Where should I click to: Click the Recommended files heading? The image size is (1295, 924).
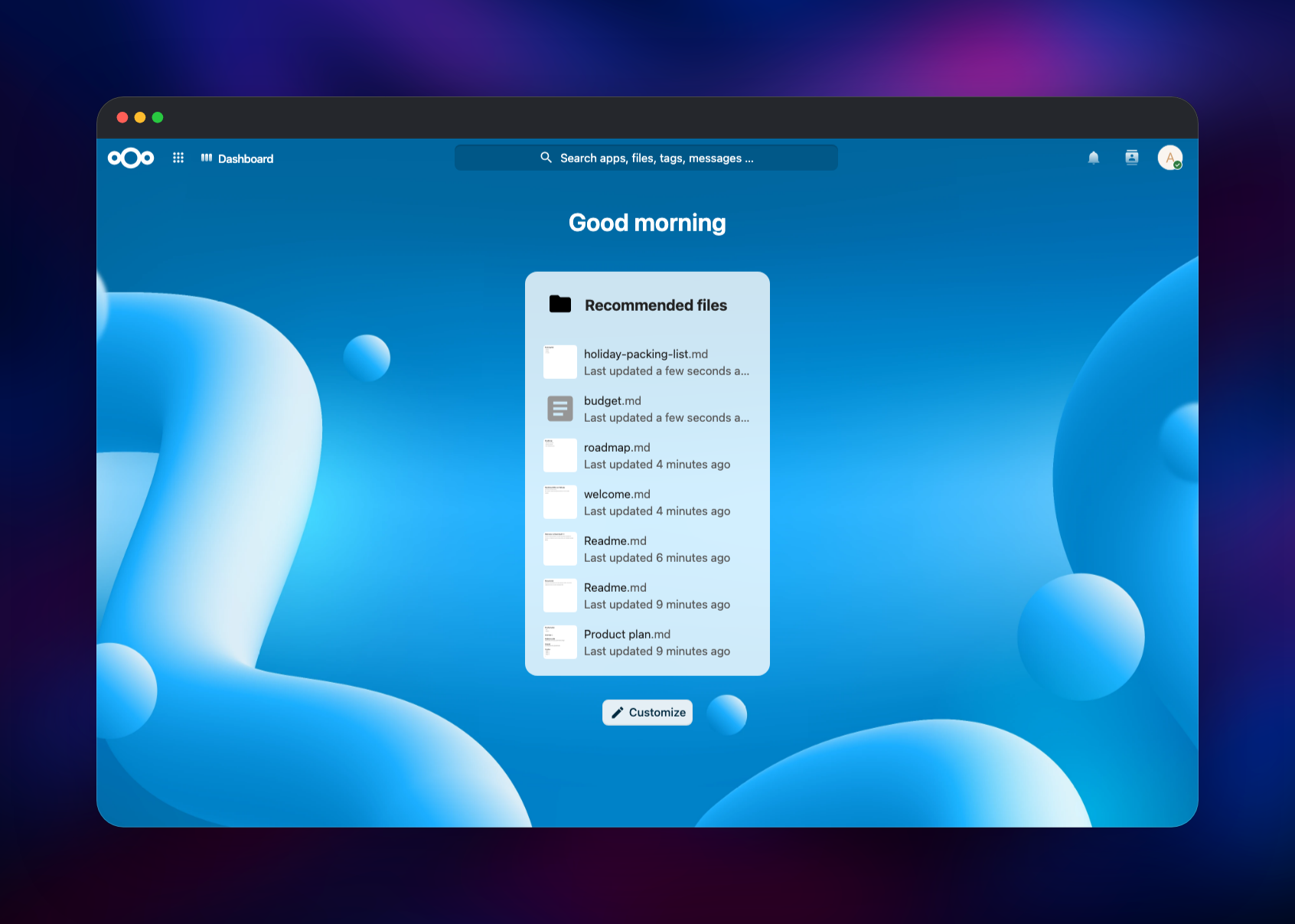coord(656,305)
